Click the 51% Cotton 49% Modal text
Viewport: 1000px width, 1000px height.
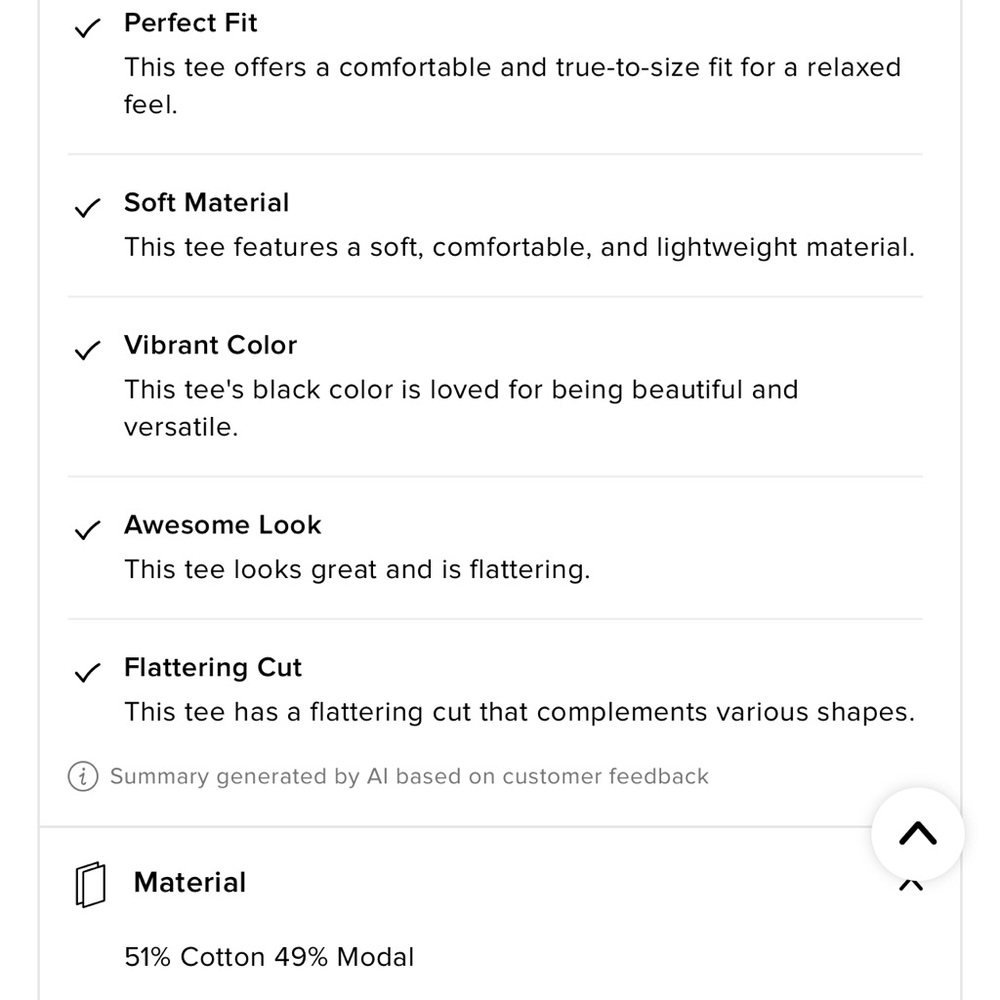tap(269, 957)
